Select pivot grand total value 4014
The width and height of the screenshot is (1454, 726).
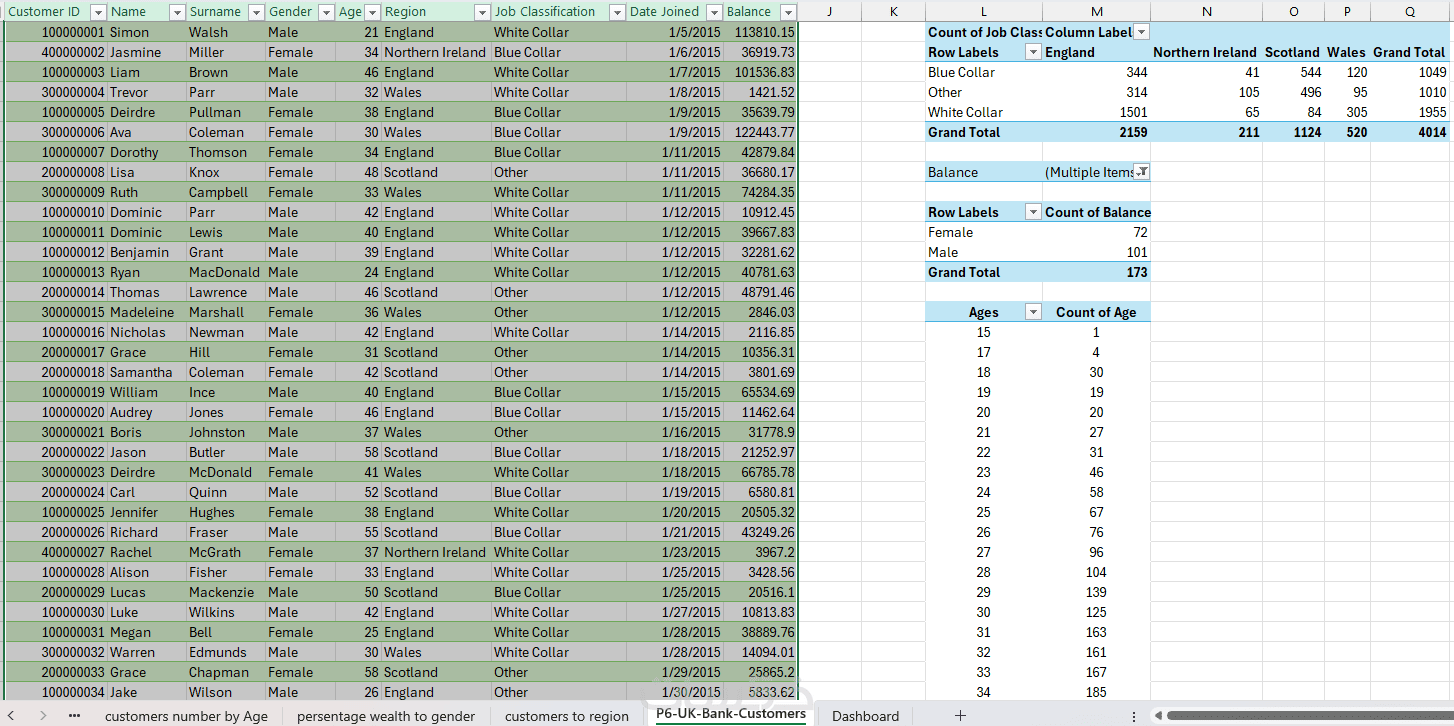tap(1410, 132)
